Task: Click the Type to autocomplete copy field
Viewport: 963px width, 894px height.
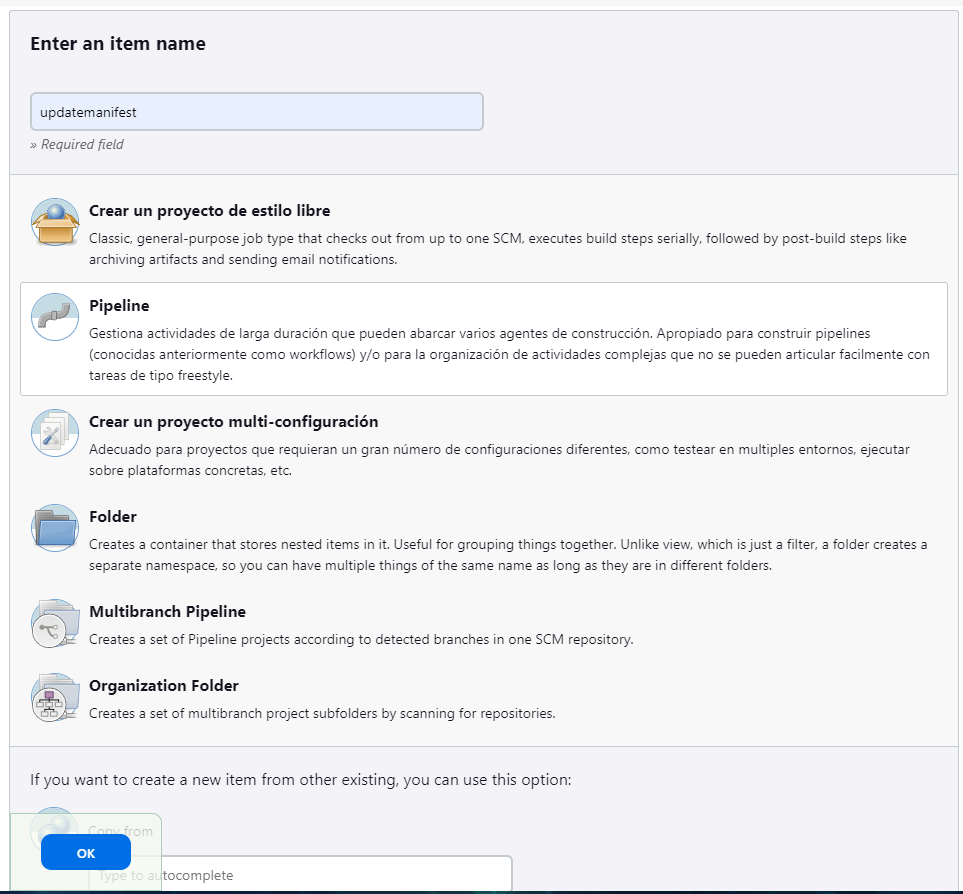Action: (x=300, y=874)
